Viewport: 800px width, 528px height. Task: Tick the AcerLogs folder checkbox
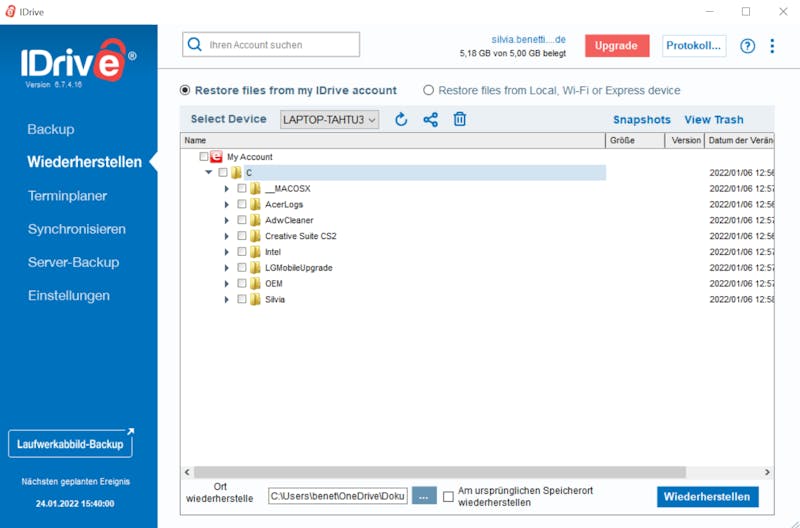coord(242,204)
